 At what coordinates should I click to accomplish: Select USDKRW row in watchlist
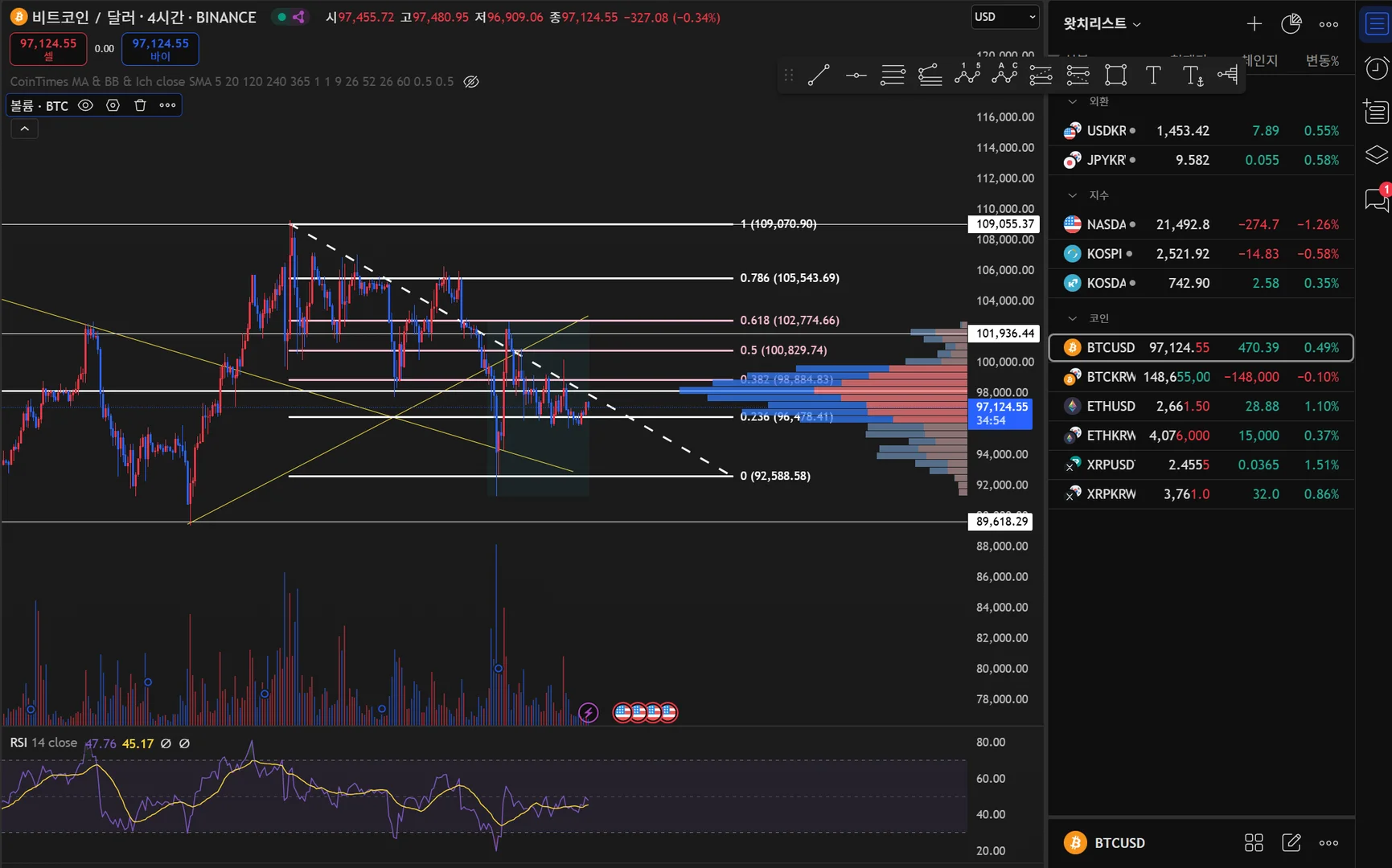1201,130
